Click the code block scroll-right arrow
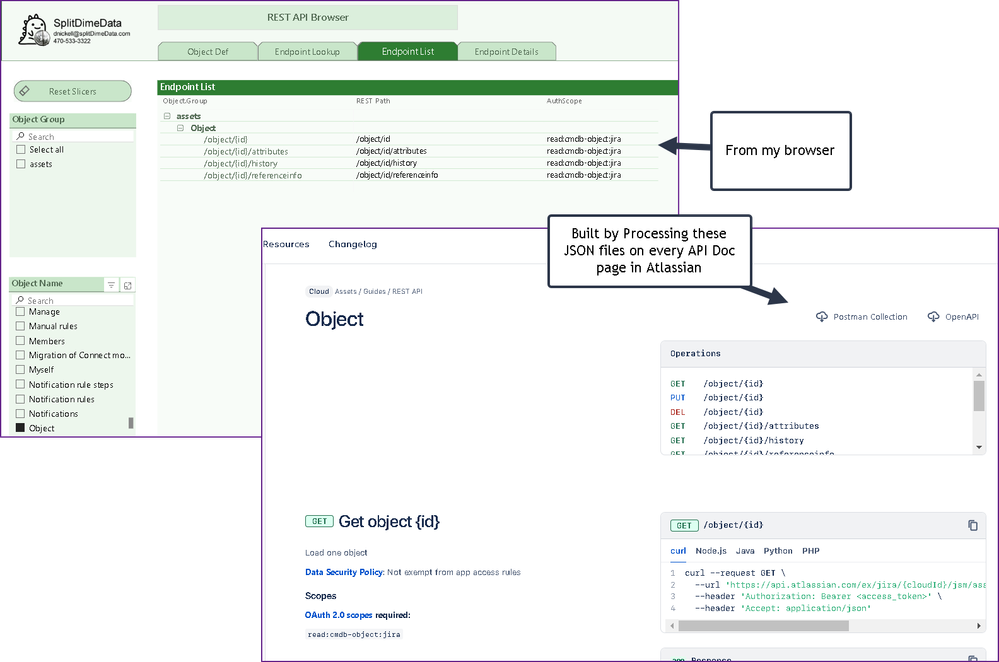Image resolution: width=999 pixels, height=662 pixels. [x=979, y=626]
